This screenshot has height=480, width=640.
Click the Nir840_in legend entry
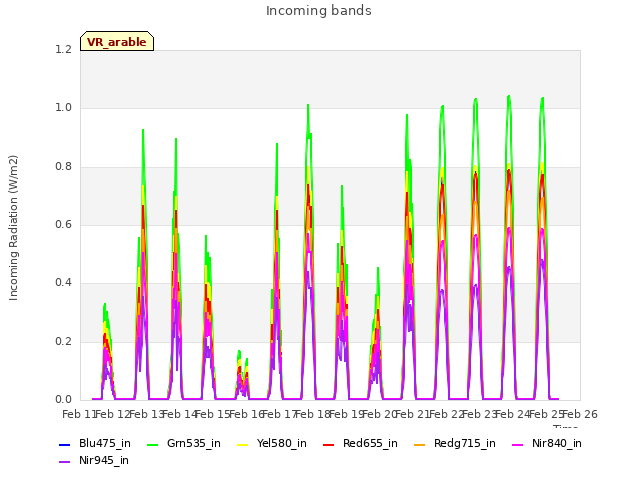[x=547, y=444]
